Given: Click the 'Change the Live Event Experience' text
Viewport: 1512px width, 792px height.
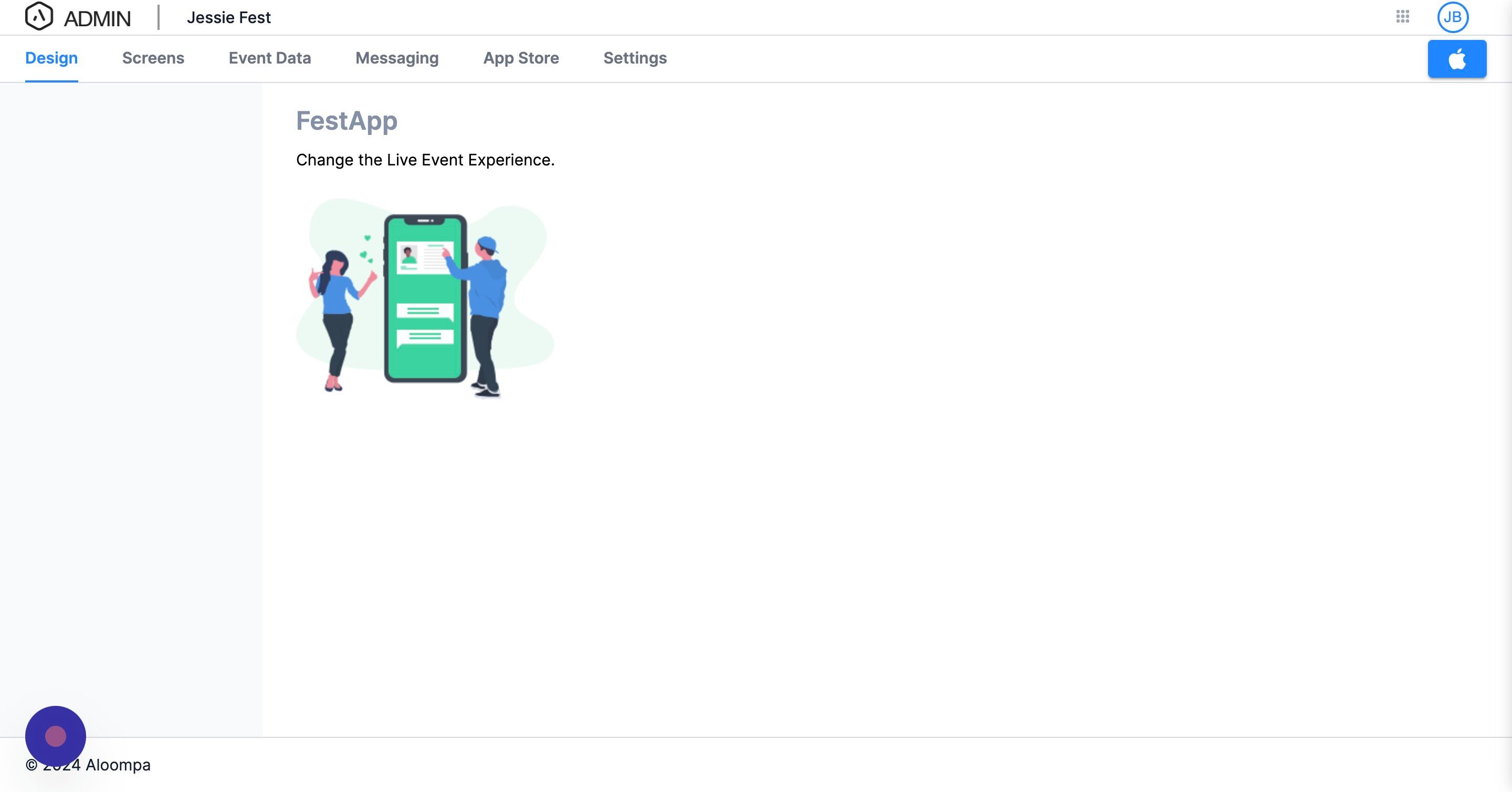Looking at the screenshot, I should pyautogui.click(x=425, y=160).
